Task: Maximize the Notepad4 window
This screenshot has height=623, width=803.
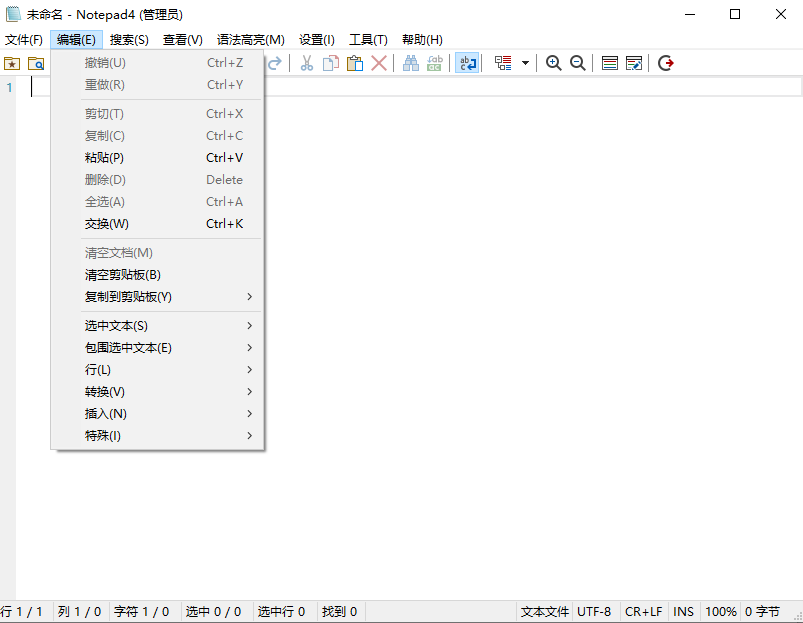Action: (x=735, y=14)
